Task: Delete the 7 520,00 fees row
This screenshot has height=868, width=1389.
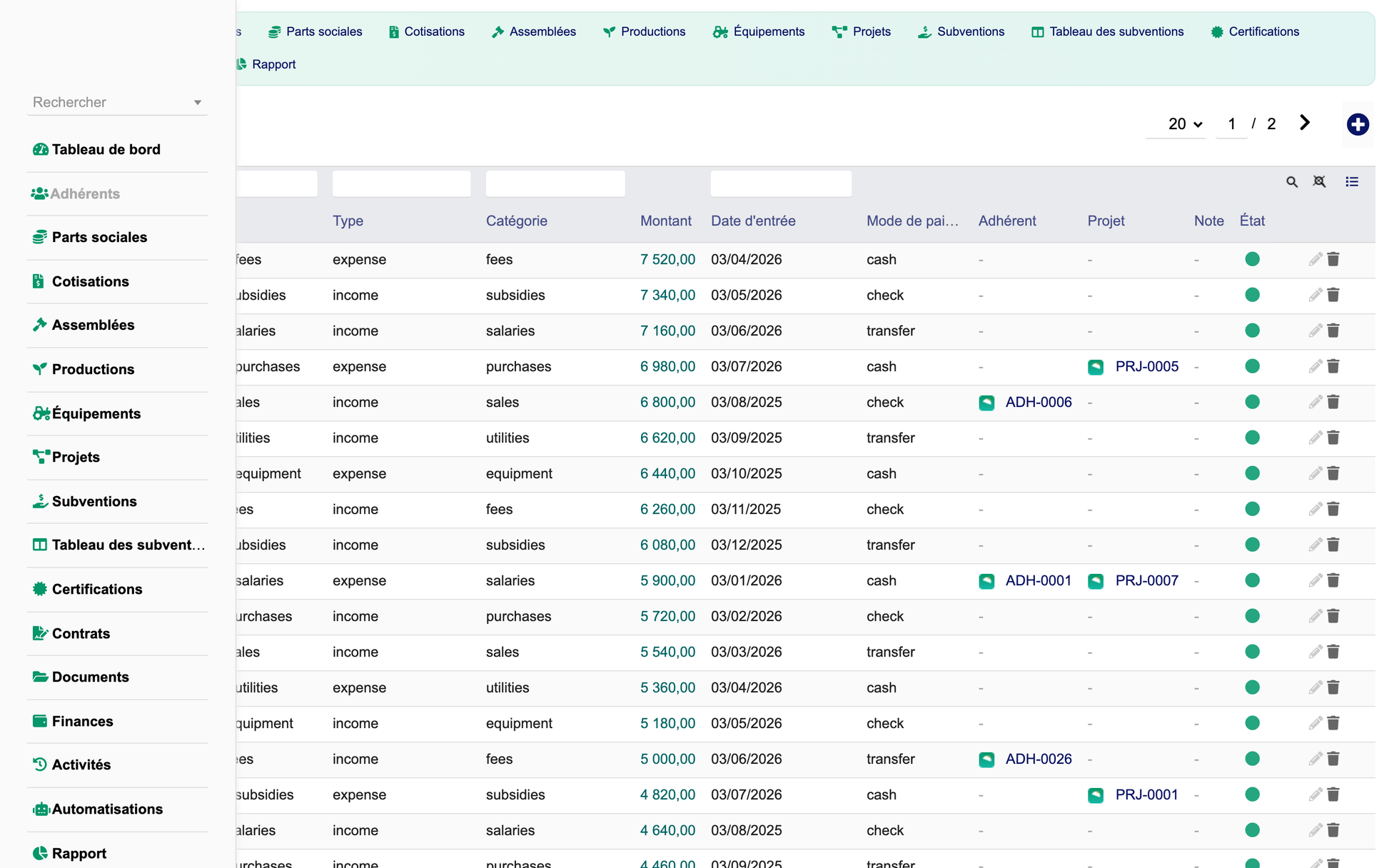Action: [1333, 259]
